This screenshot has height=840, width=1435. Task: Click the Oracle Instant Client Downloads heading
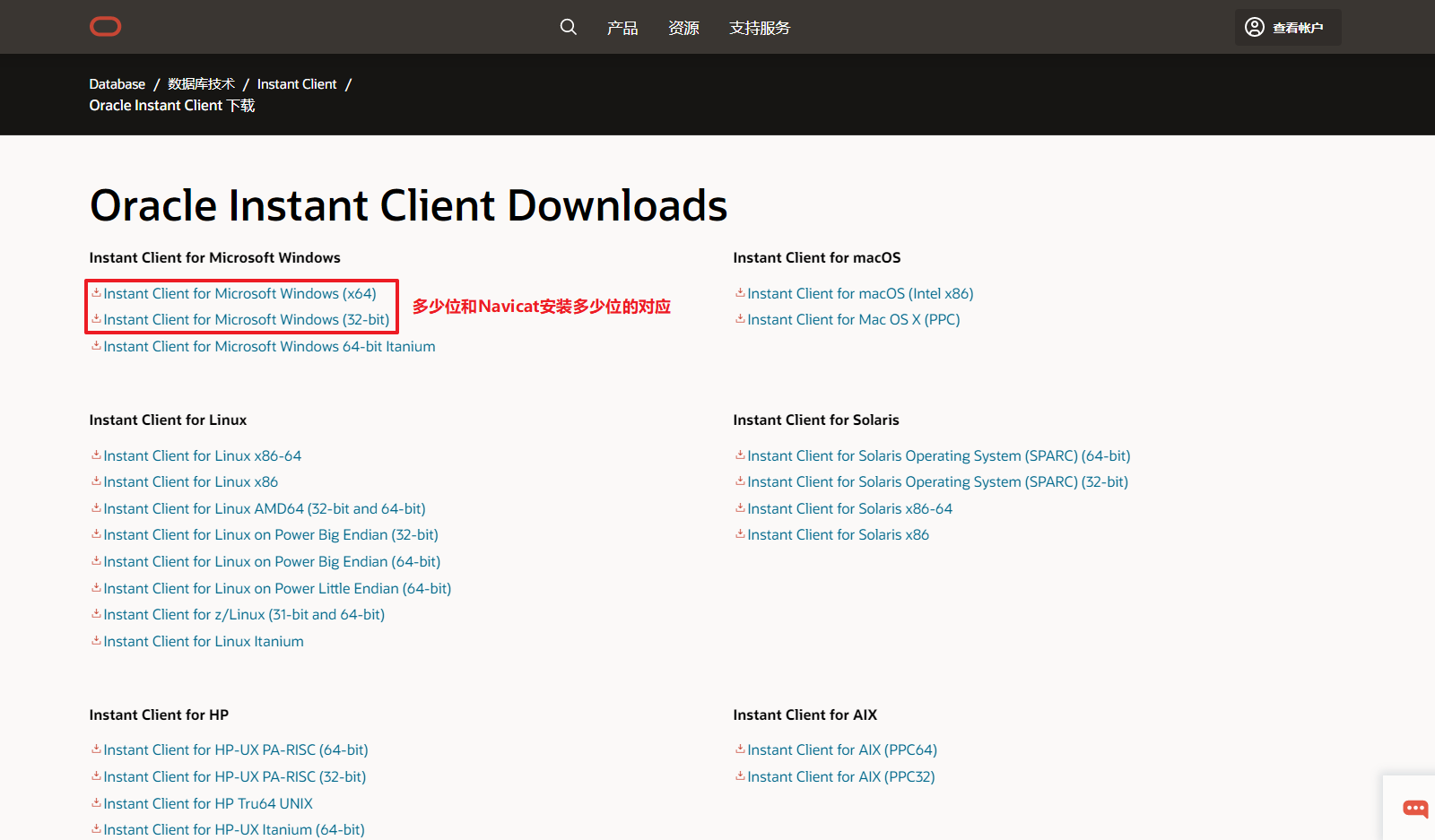click(408, 205)
